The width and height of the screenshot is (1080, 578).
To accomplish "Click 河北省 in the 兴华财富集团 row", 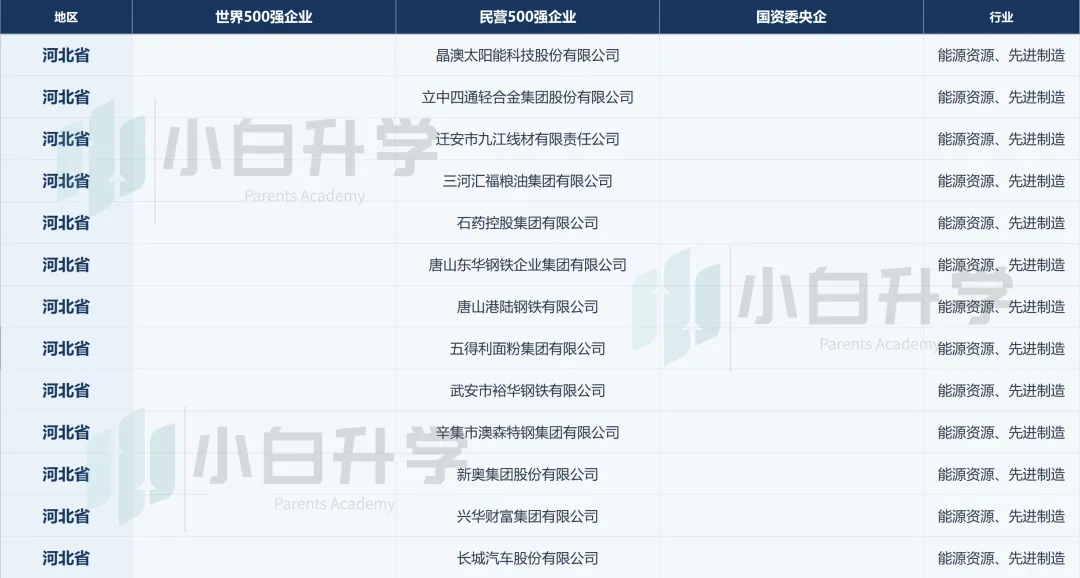I will 66,517.
